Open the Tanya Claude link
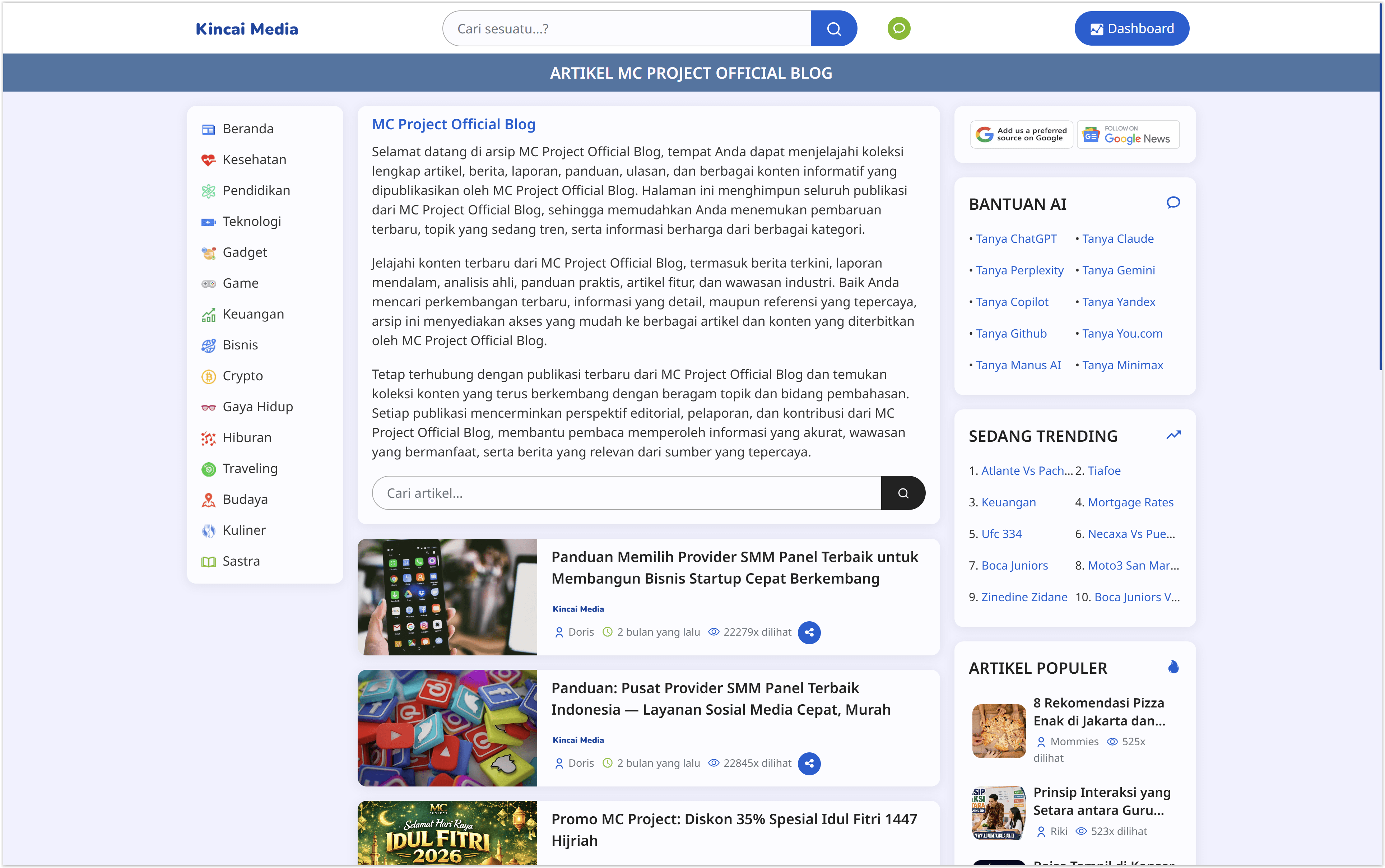Image resolution: width=1385 pixels, height=868 pixels. click(1117, 240)
